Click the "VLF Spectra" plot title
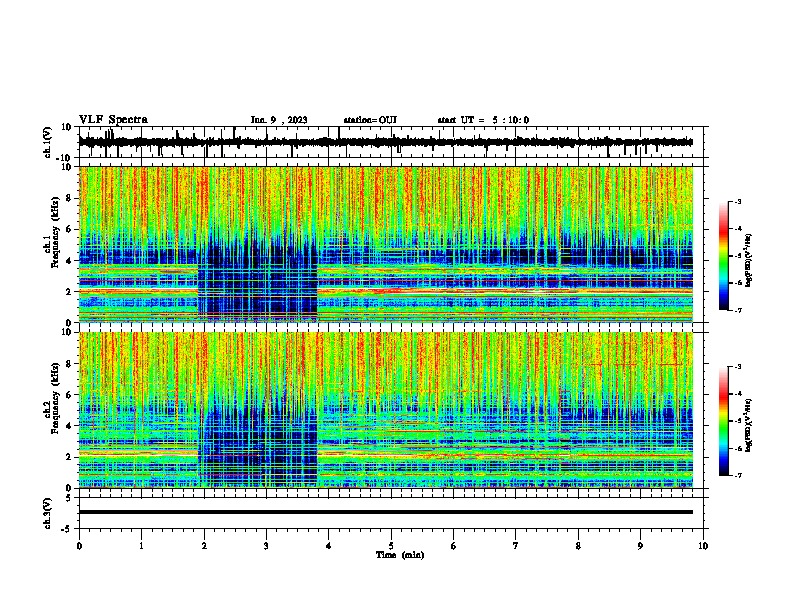The width and height of the screenshot is (792, 612). (x=113, y=120)
